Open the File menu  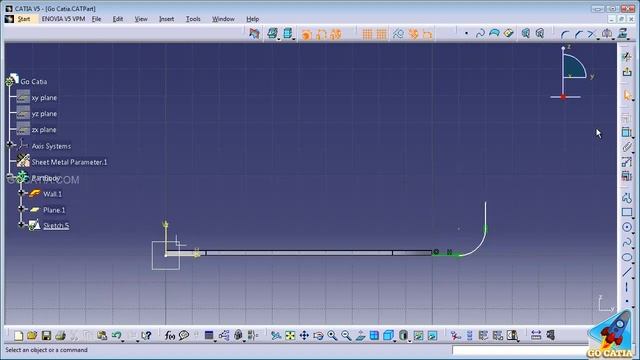point(96,19)
